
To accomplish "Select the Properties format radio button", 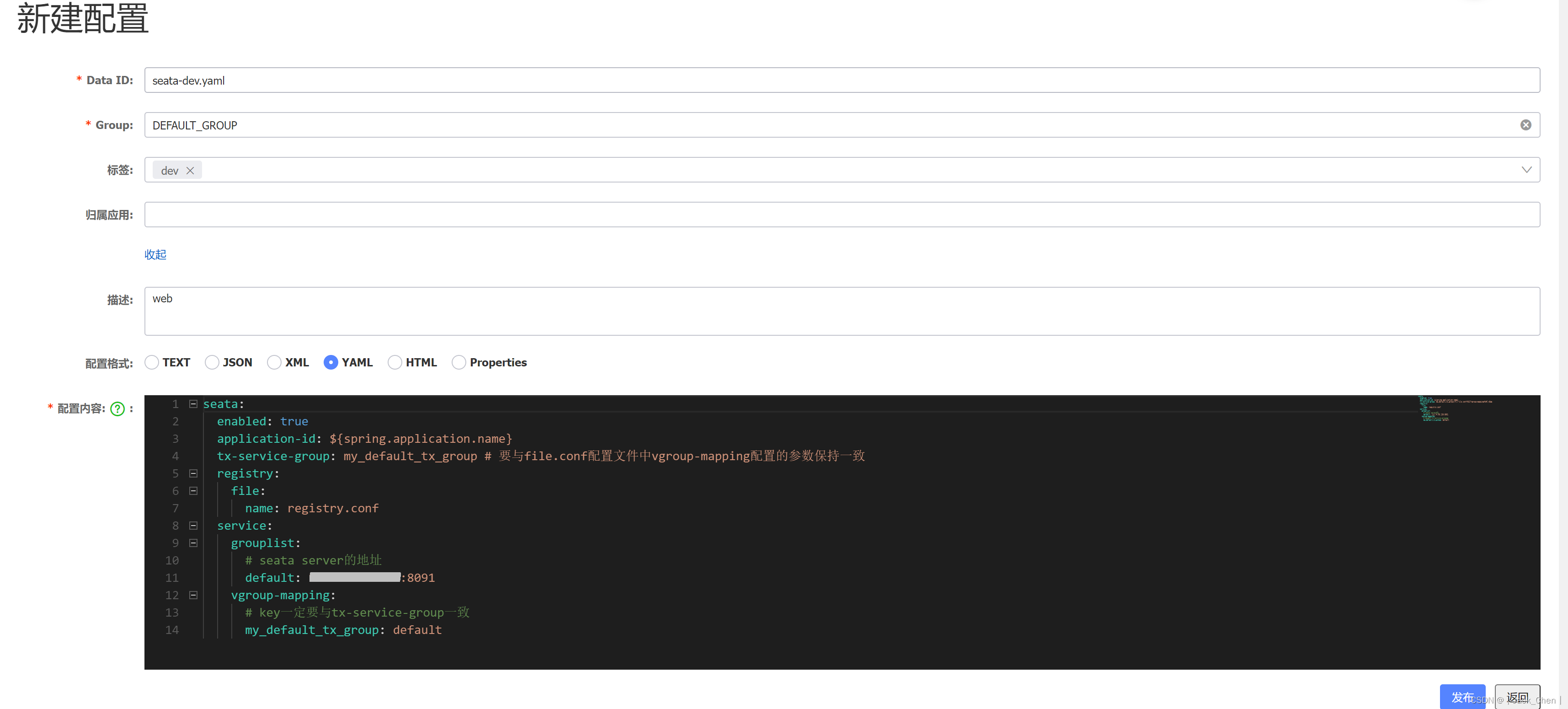I will [x=458, y=362].
